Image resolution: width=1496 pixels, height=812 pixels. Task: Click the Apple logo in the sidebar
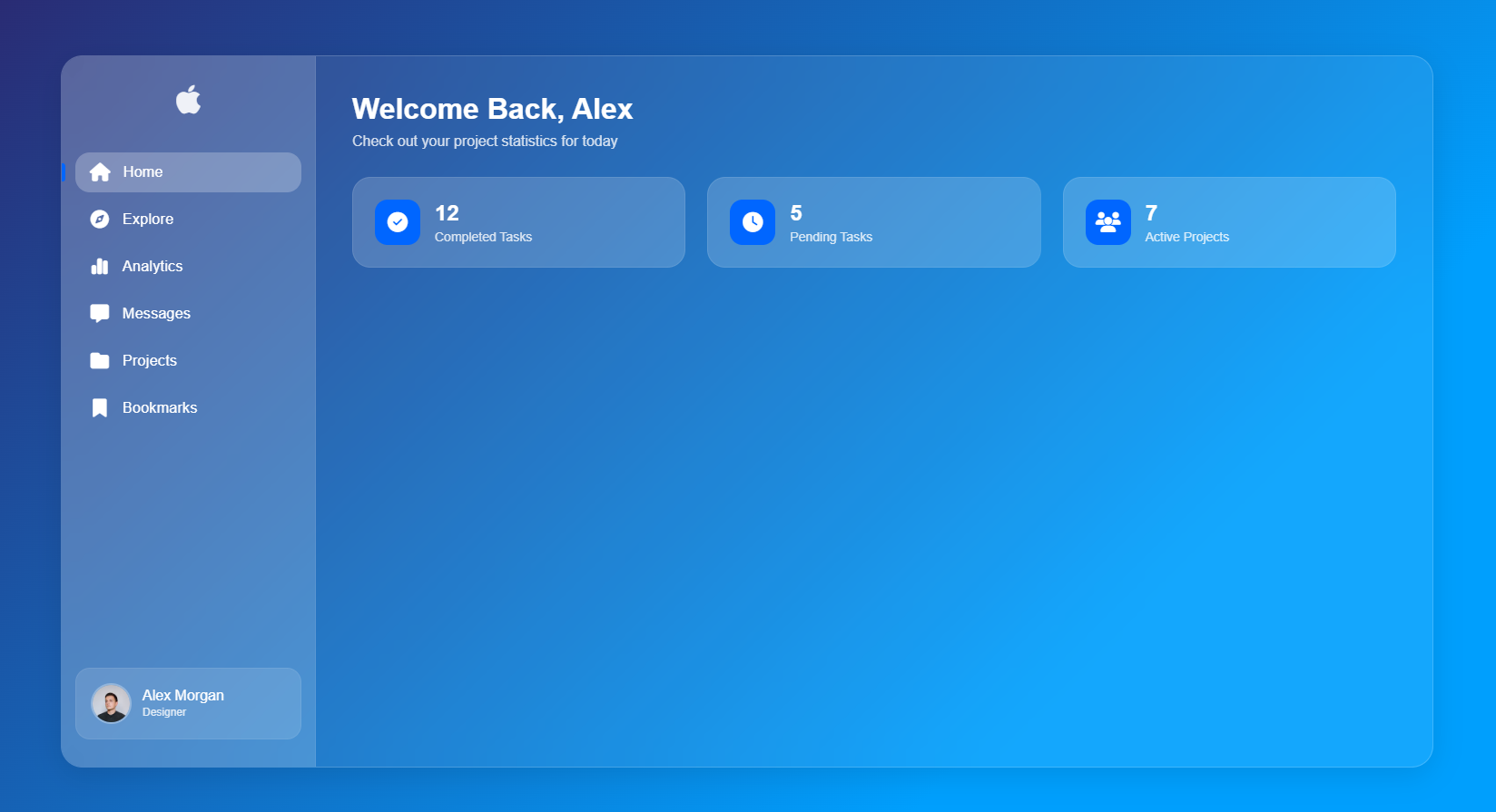point(188,100)
